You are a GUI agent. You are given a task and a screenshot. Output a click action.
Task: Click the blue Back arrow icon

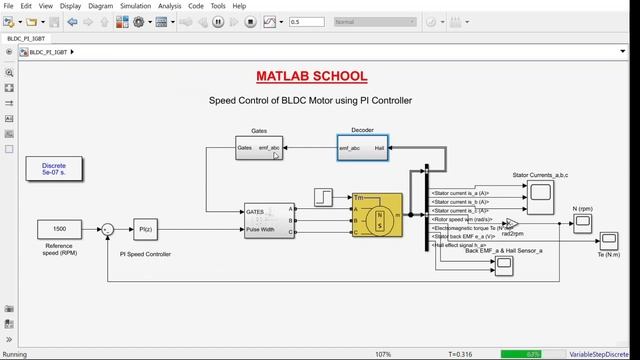pyautogui.click(x=72, y=22)
